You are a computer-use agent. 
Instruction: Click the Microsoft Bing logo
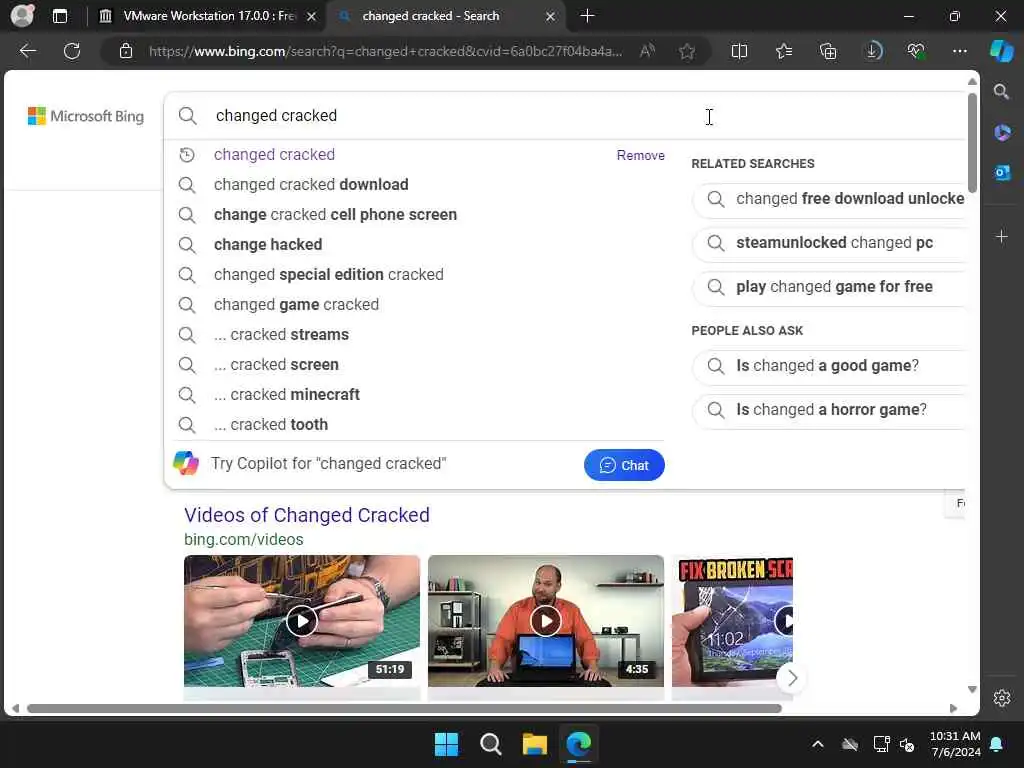pos(86,116)
